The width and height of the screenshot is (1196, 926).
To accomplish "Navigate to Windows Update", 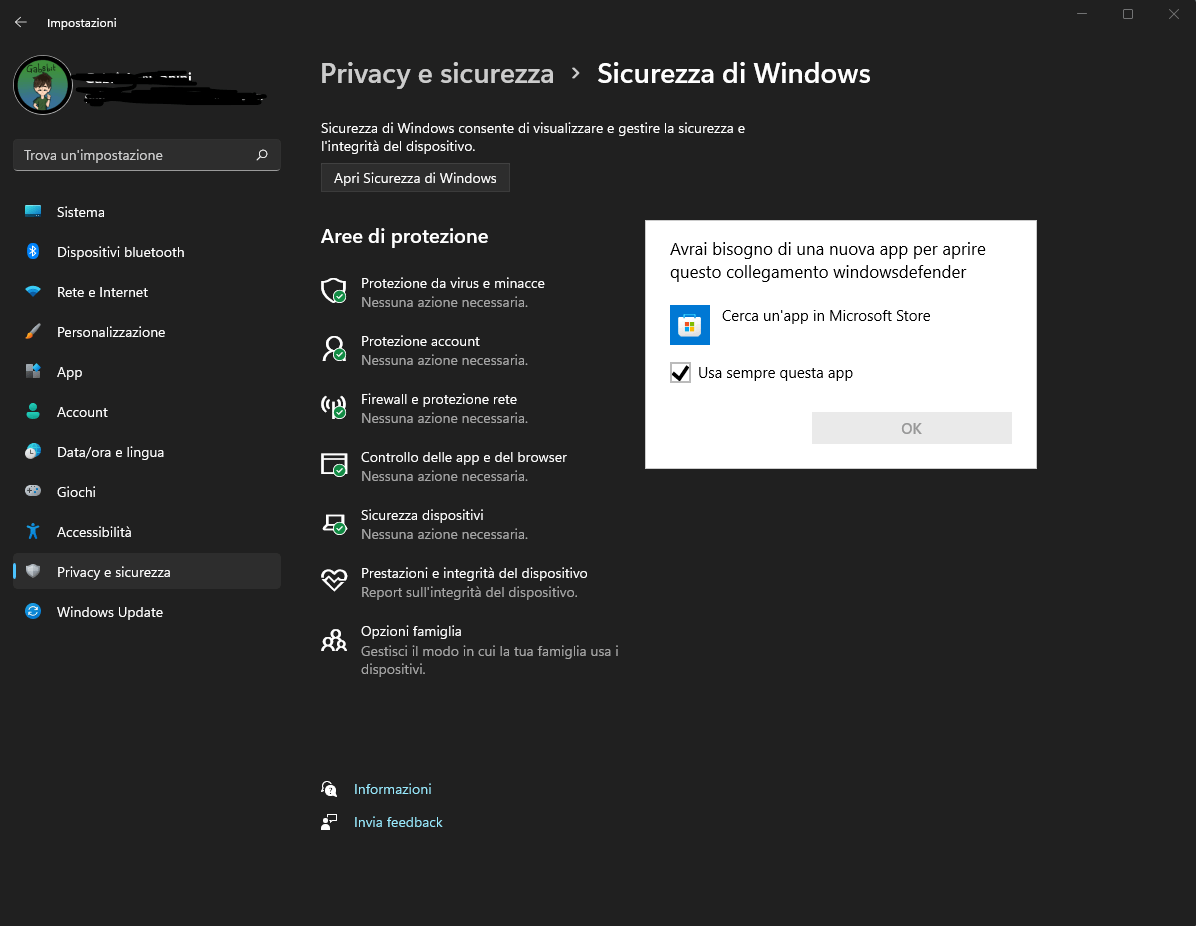I will 146,612.
